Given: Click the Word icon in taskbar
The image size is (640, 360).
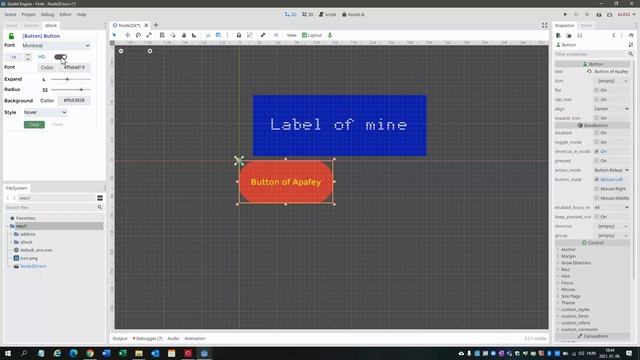Looking at the screenshot, I should click(106, 353).
